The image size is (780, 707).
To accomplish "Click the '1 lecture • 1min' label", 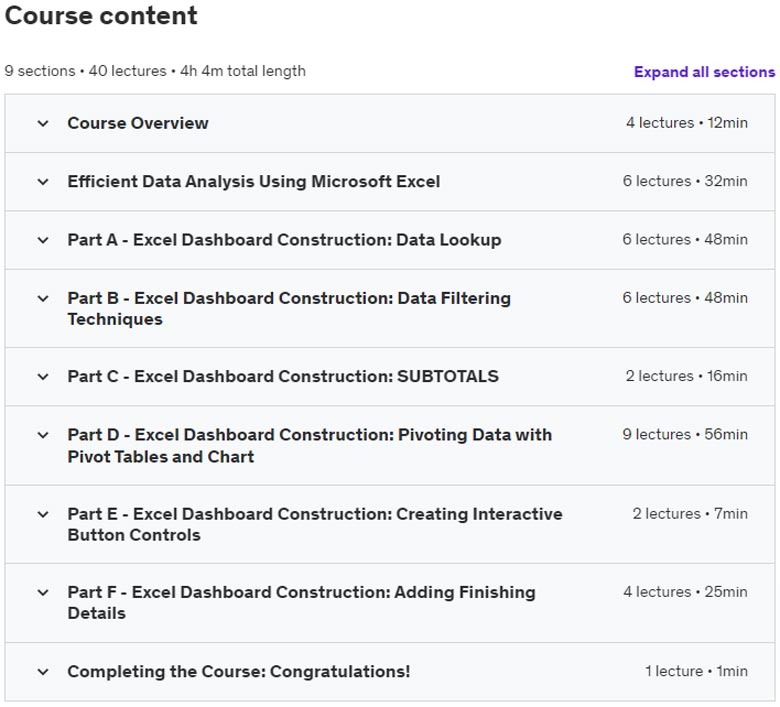I will pyautogui.click(x=696, y=671).
